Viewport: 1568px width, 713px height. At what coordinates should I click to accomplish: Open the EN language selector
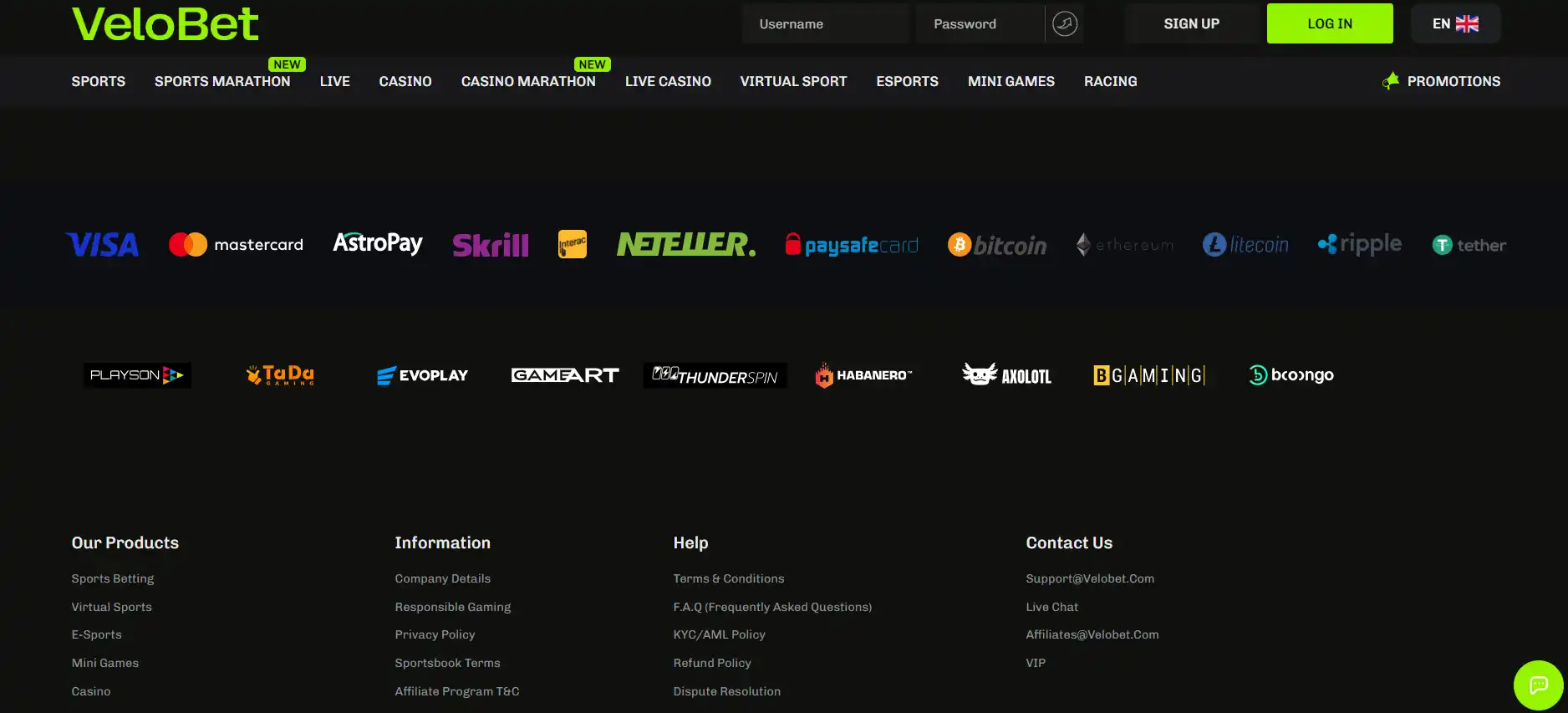click(x=1455, y=23)
